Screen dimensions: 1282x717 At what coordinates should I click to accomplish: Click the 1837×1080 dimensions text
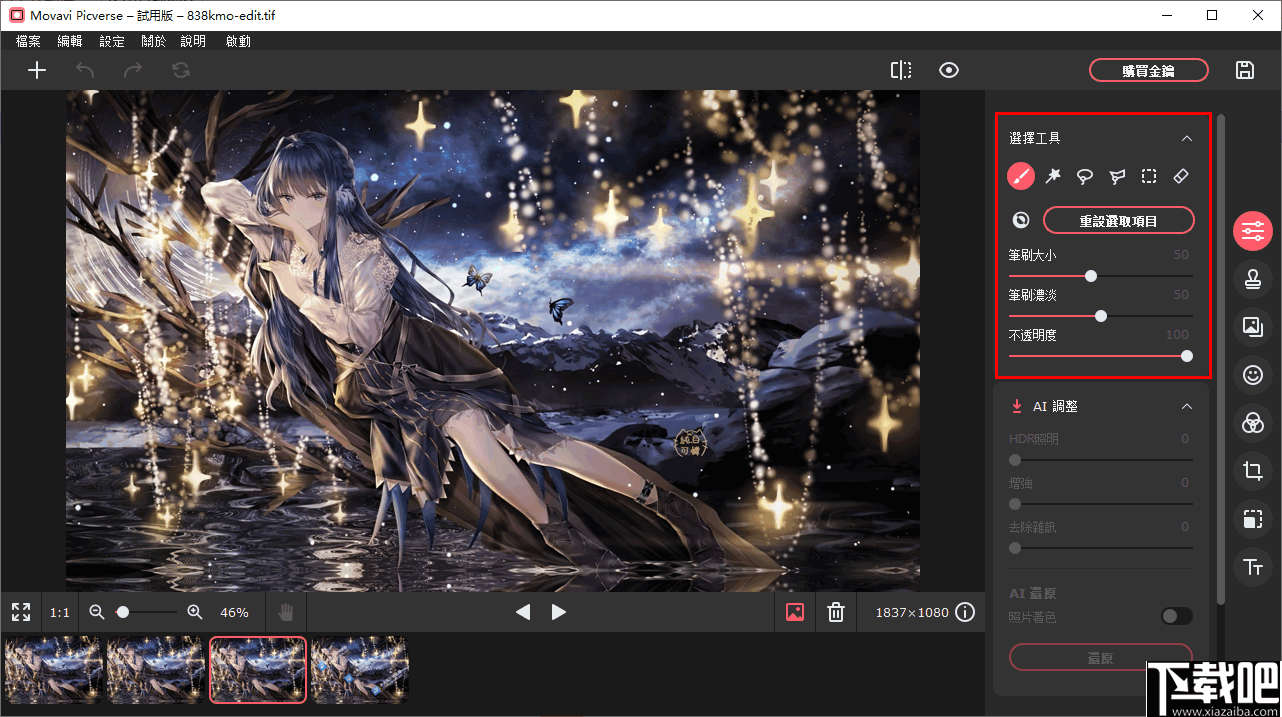click(x=912, y=612)
